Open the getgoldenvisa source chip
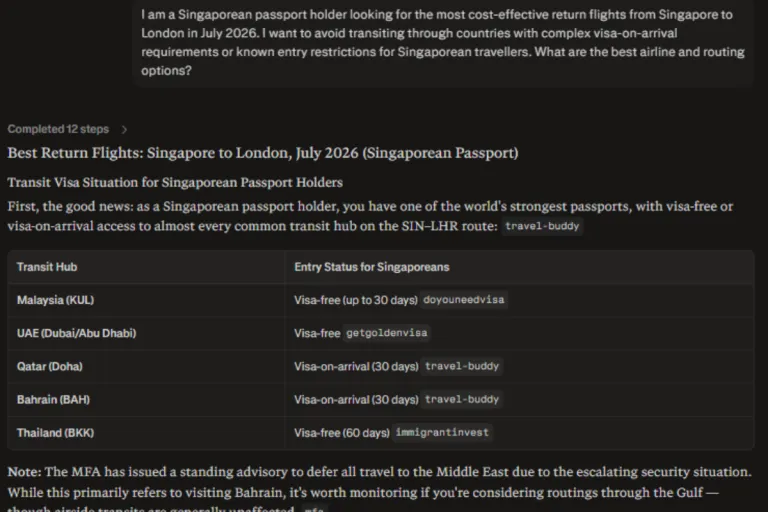 (x=386, y=333)
